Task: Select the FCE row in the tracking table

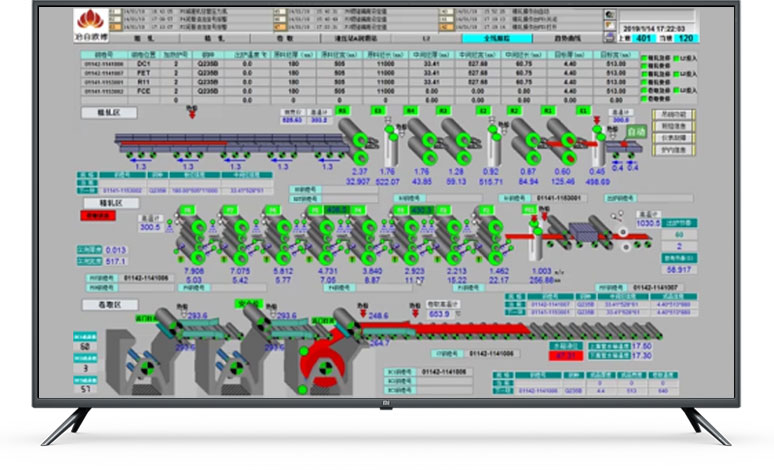Action: pos(360,91)
